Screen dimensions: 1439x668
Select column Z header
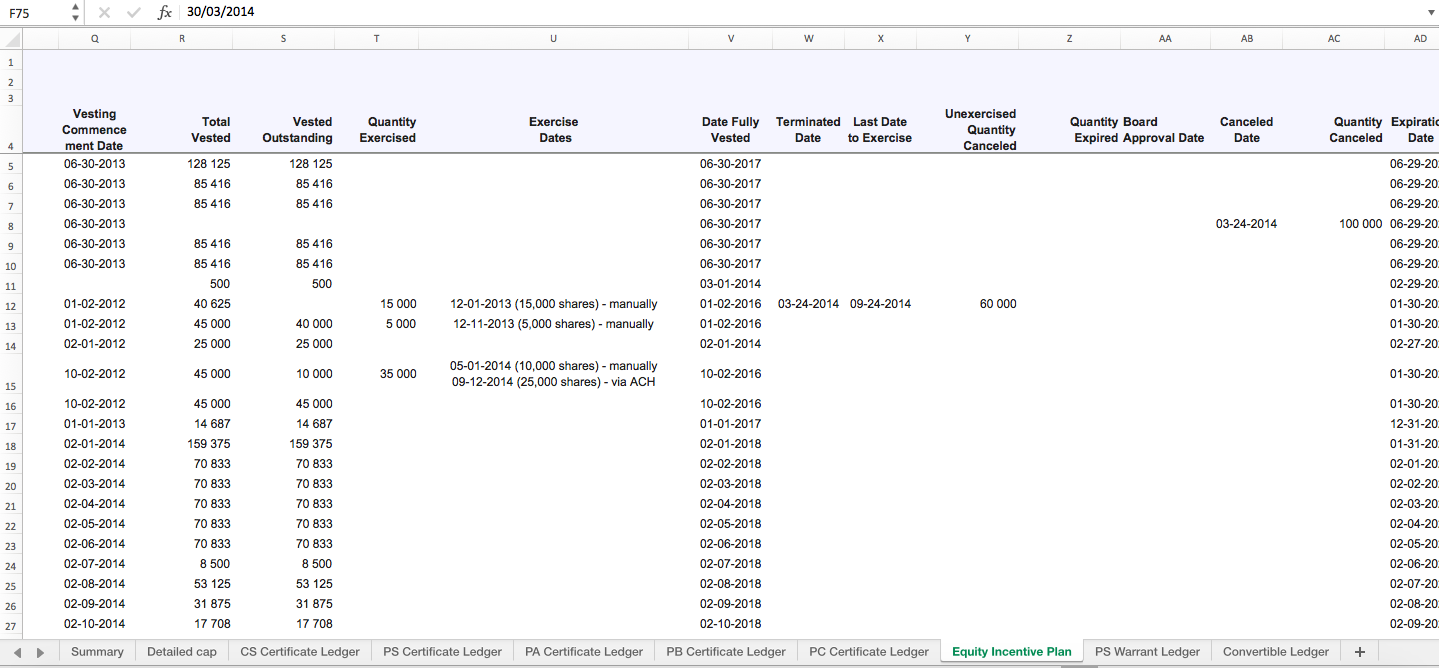(x=1069, y=39)
